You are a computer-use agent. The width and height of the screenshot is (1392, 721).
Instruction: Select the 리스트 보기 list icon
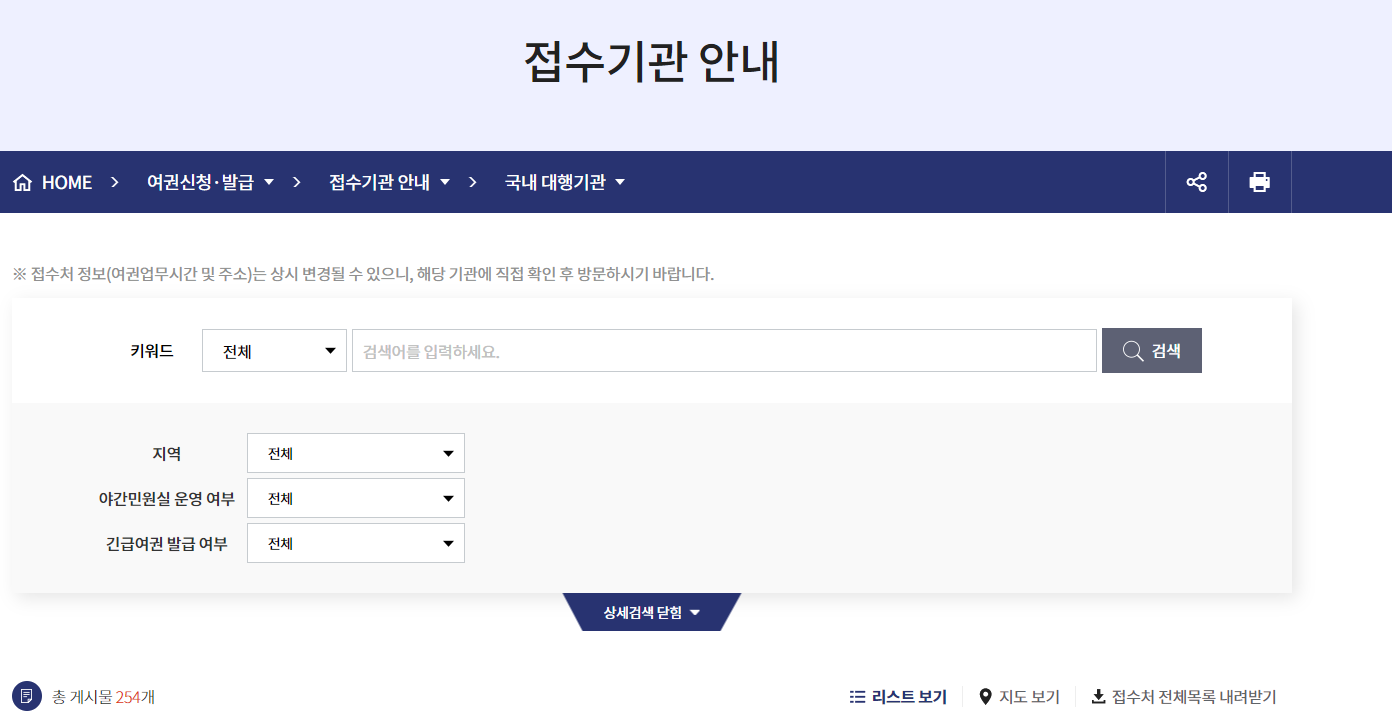click(x=856, y=695)
